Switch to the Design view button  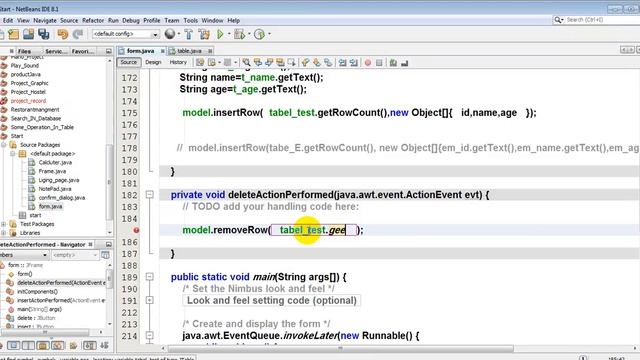(153, 62)
